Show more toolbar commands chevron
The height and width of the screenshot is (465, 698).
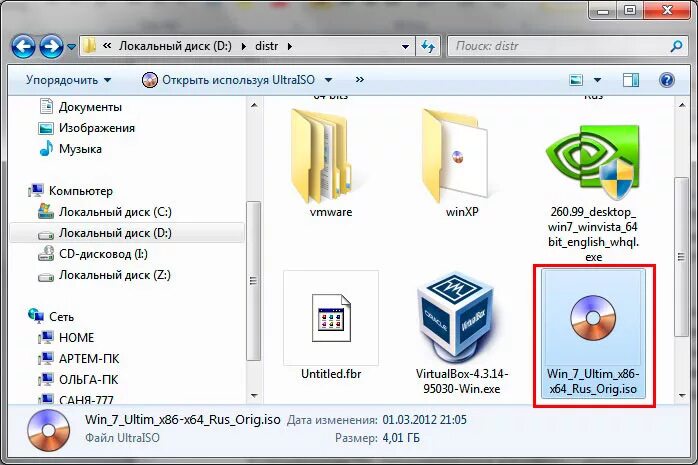point(360,80)
